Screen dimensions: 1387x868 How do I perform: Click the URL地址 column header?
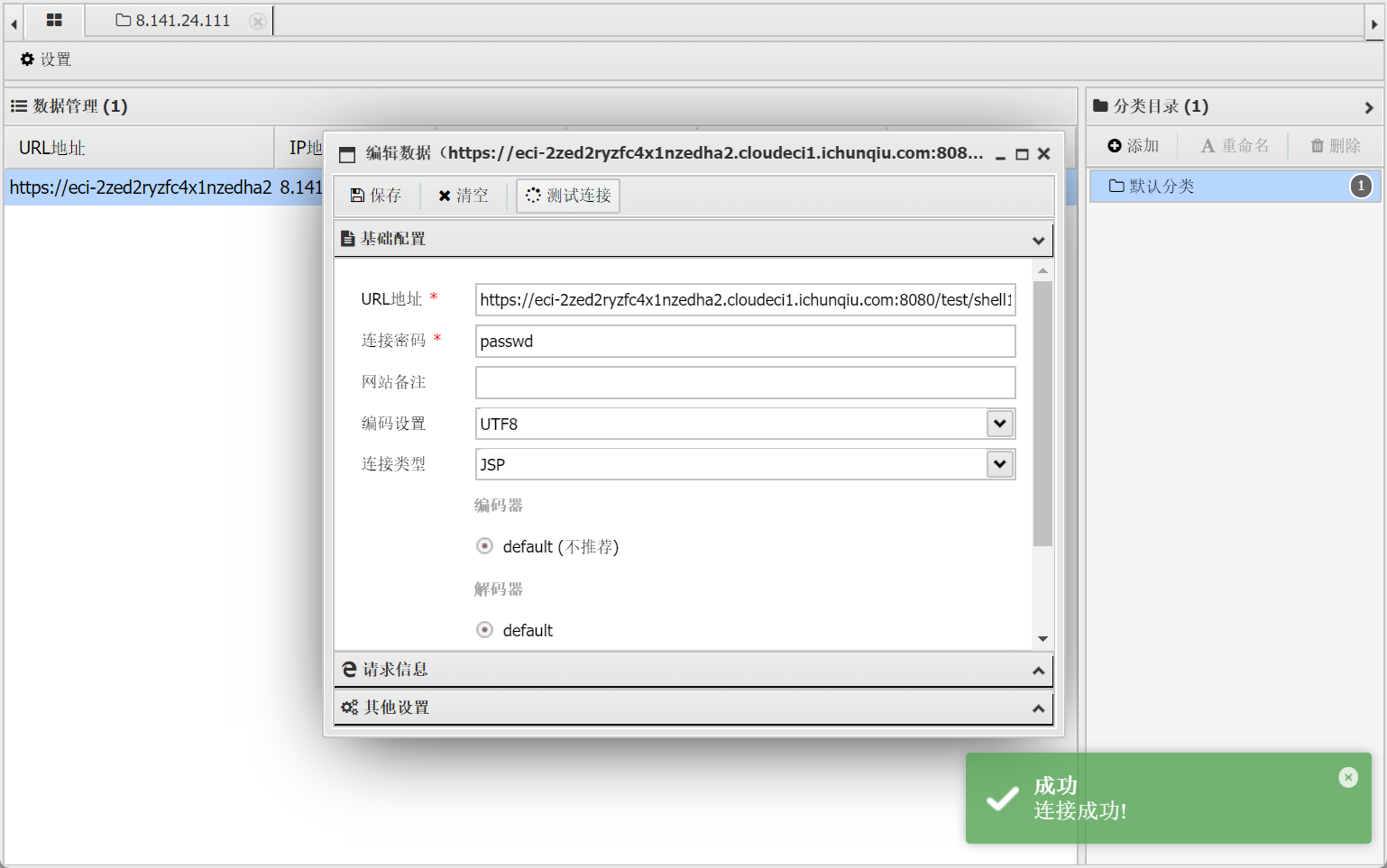click(140, 148)
